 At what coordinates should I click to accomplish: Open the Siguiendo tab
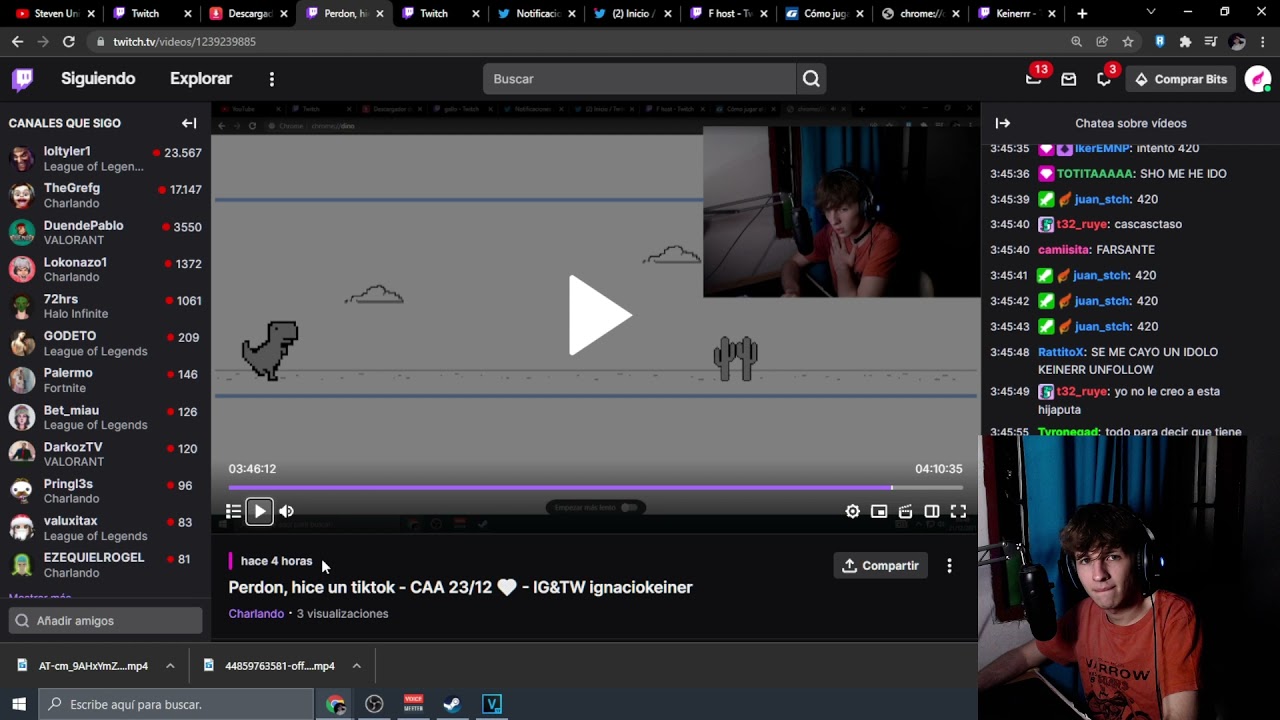[x=98, y=79]
